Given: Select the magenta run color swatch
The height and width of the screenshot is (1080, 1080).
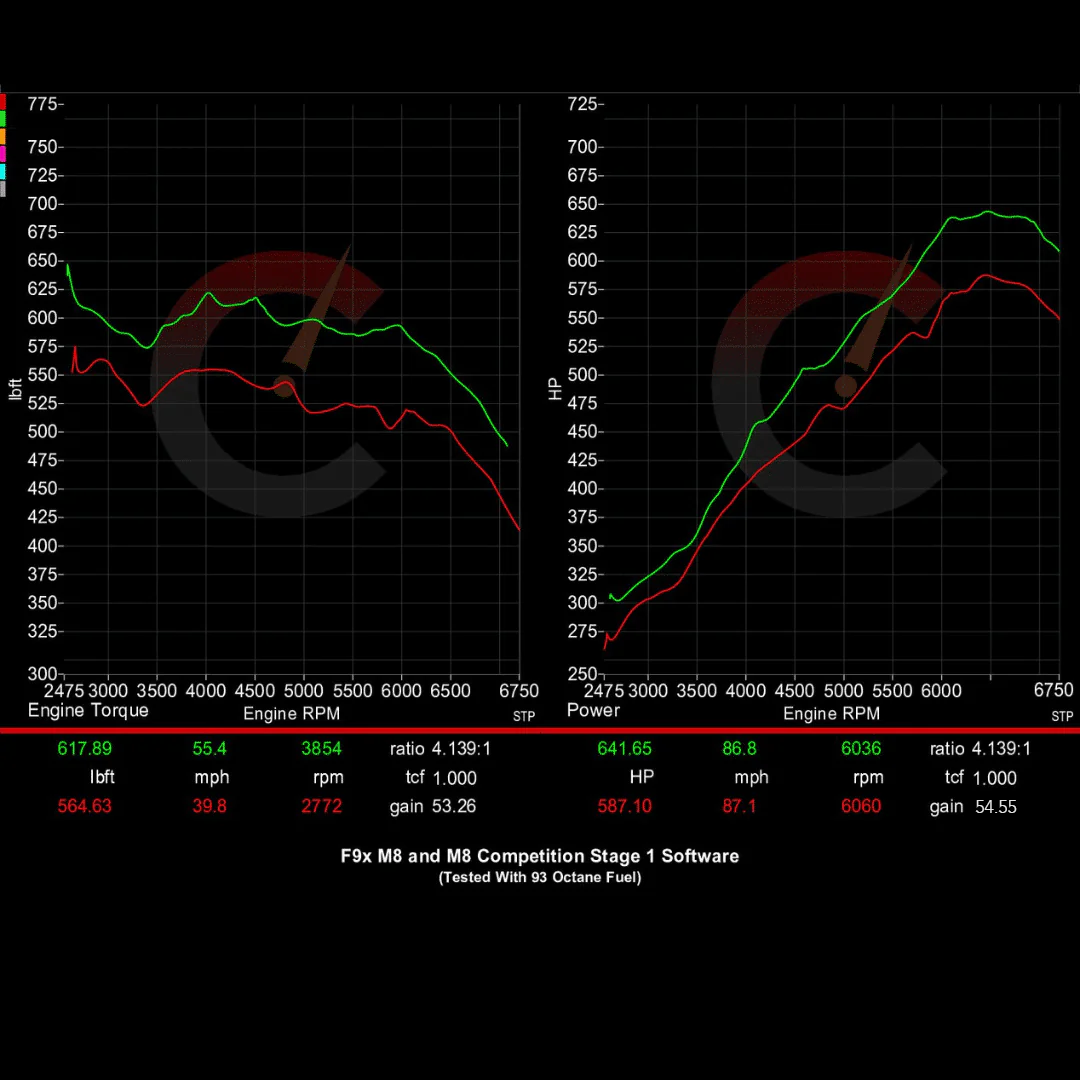Looking at the screenshot, I should click(x=3, y=154).
